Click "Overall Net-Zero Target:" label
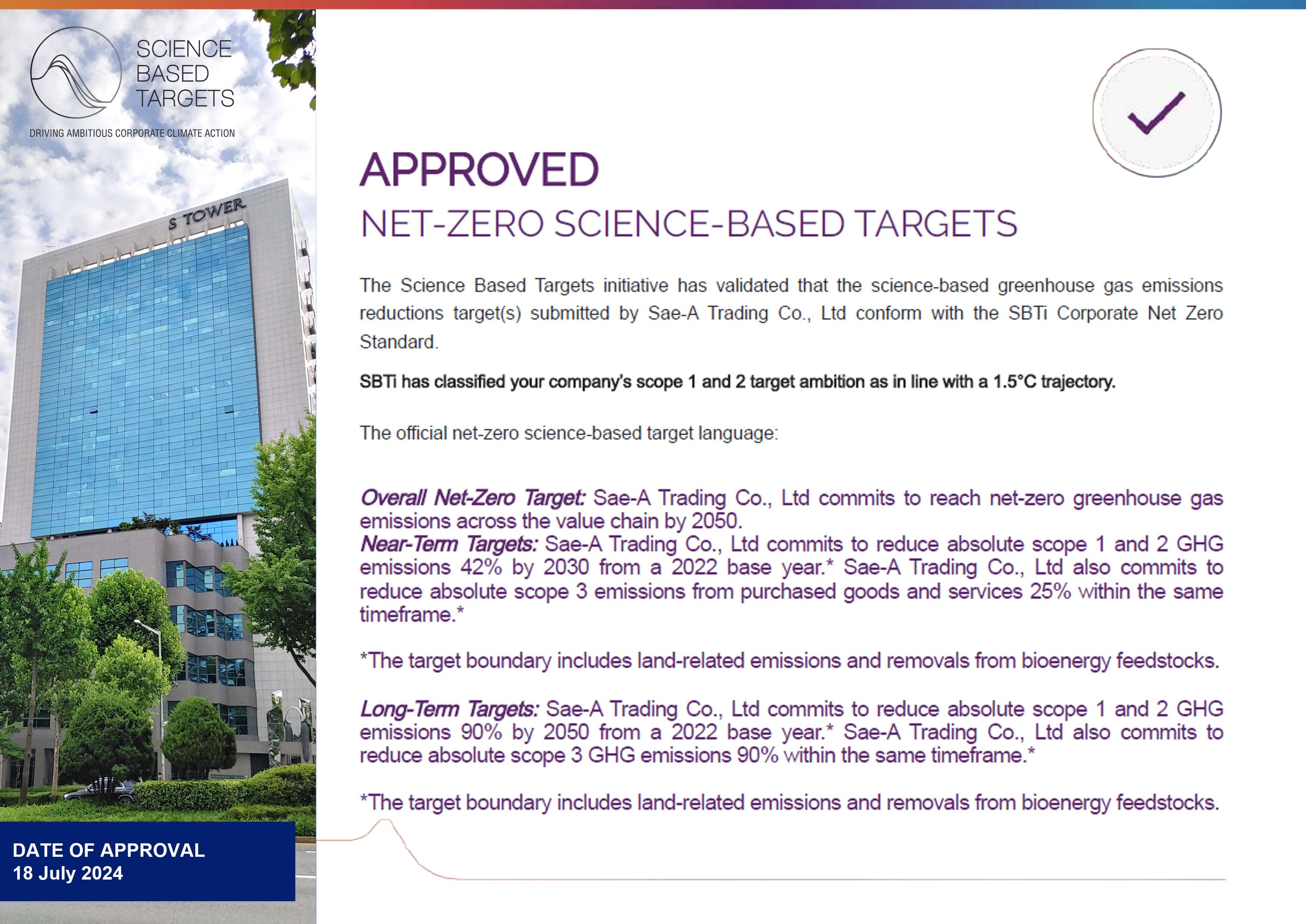The height and width of the screenshot is (924, 1306). 472,498
